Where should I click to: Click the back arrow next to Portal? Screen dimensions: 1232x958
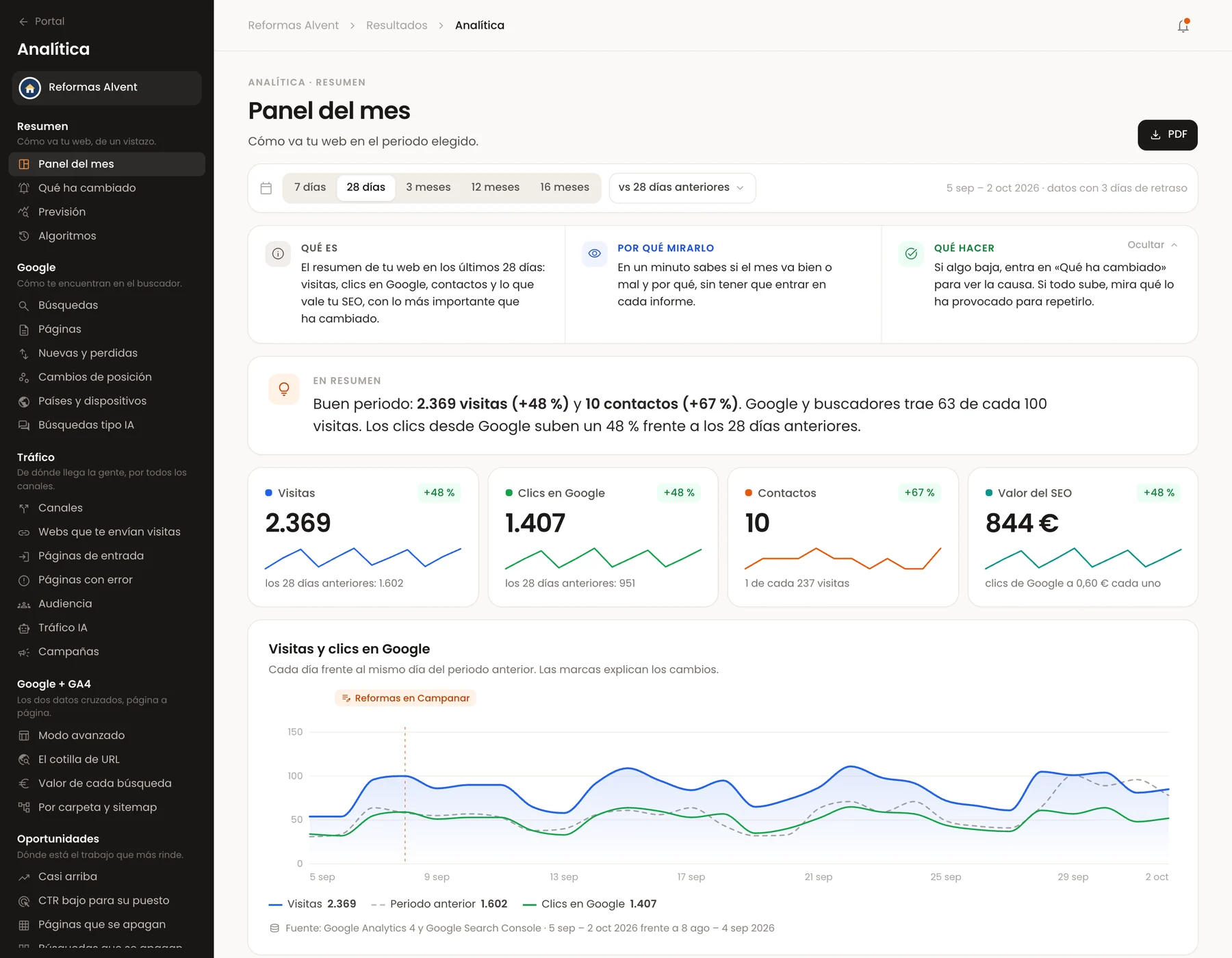[x=23, y=22]
